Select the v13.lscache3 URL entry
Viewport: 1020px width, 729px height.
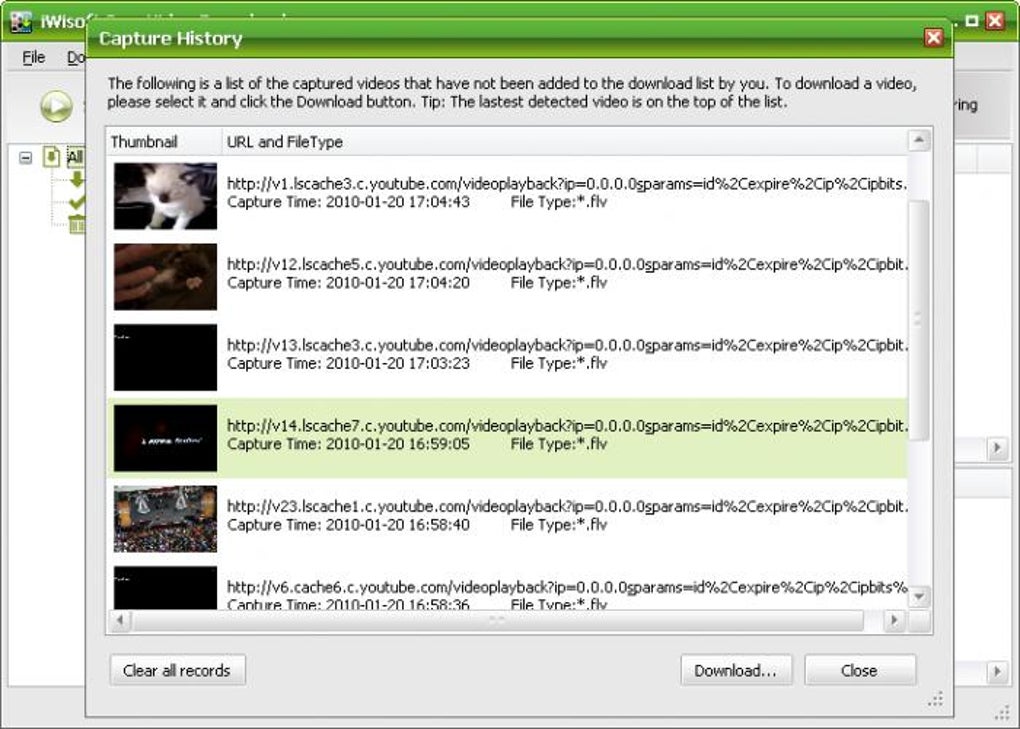tap(566, 345)
